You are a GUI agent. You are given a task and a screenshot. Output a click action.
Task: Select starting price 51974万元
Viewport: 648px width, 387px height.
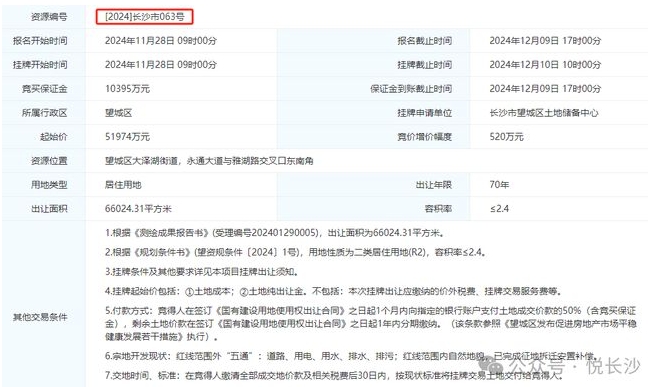tap(127, 137)
